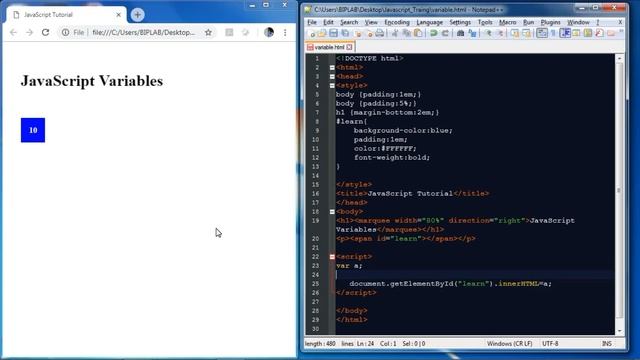Open the Window menu
This screenshot has height=360, width=640.
click(x=578, y=22)
